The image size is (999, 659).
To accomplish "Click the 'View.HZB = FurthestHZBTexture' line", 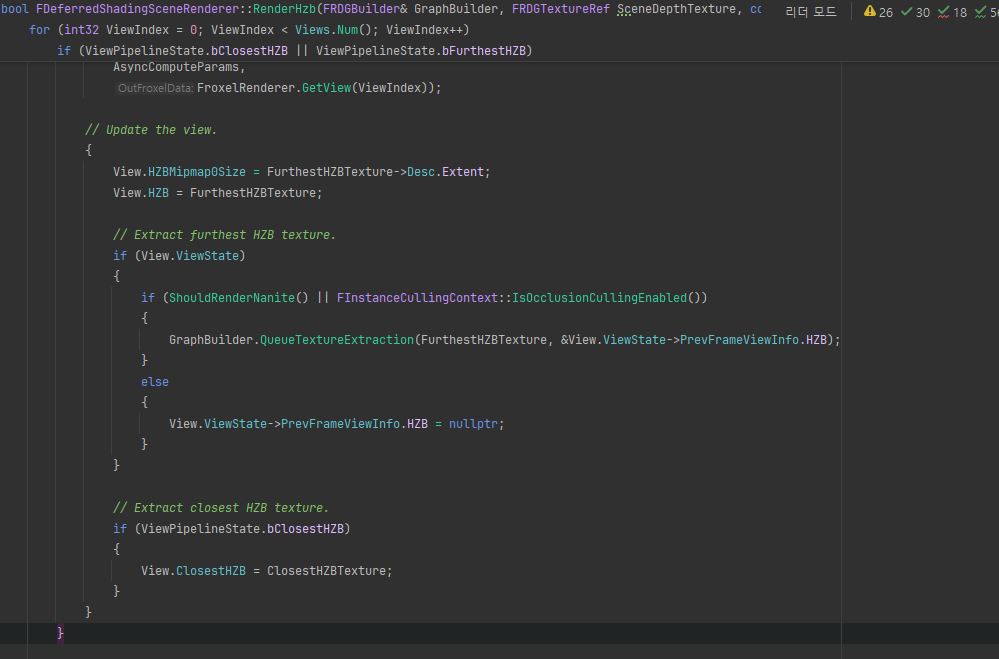I will pyautogui.click(x=218, y=193).
